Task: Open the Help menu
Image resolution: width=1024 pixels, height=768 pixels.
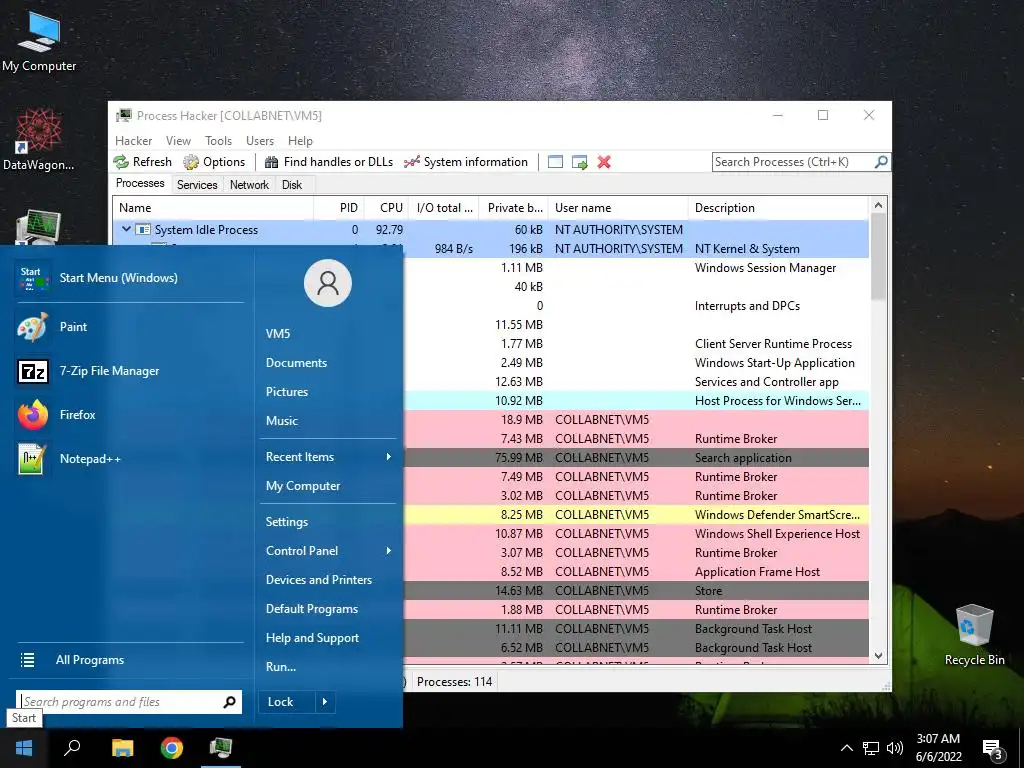Action: pyautogui.click(x=300, y=140)
